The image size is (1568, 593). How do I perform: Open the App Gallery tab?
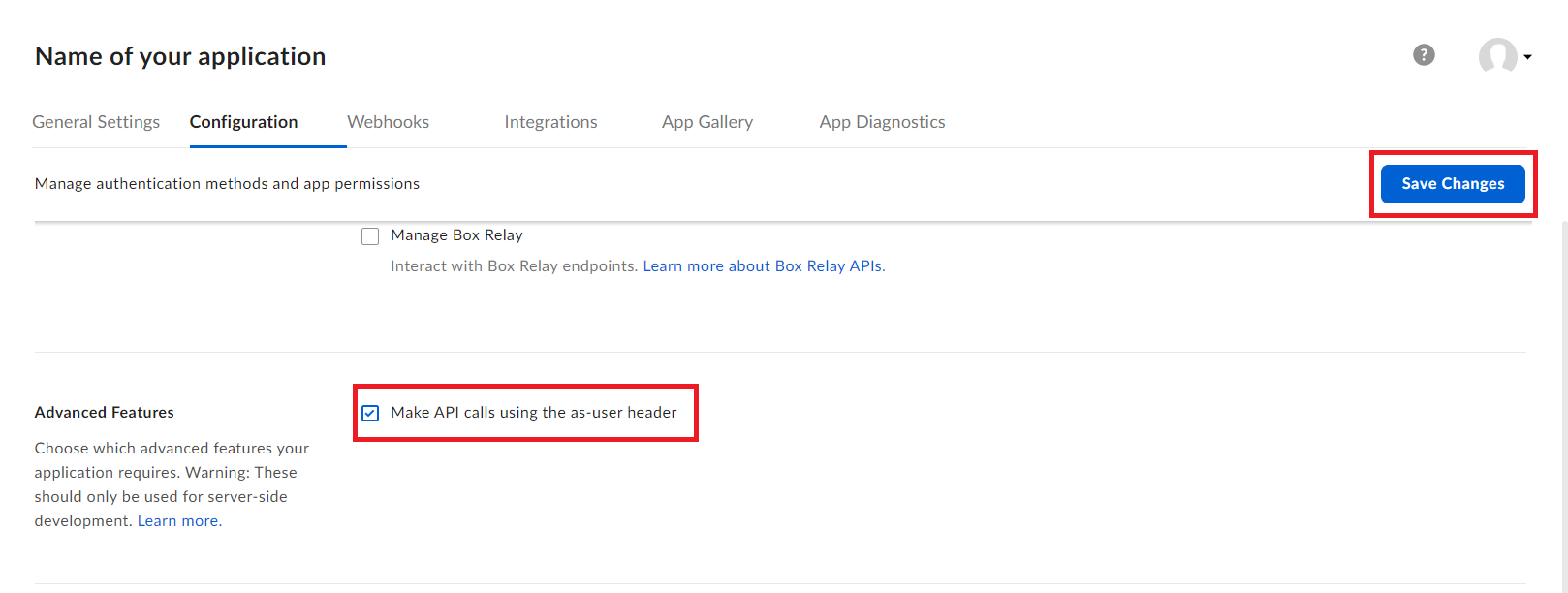706,122
